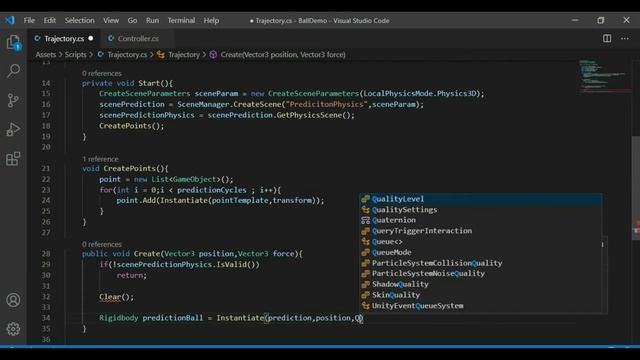The height and width of the screenshot is (360, 640).
Task: Open the Source Control view
Action: [x=13, y=100]
